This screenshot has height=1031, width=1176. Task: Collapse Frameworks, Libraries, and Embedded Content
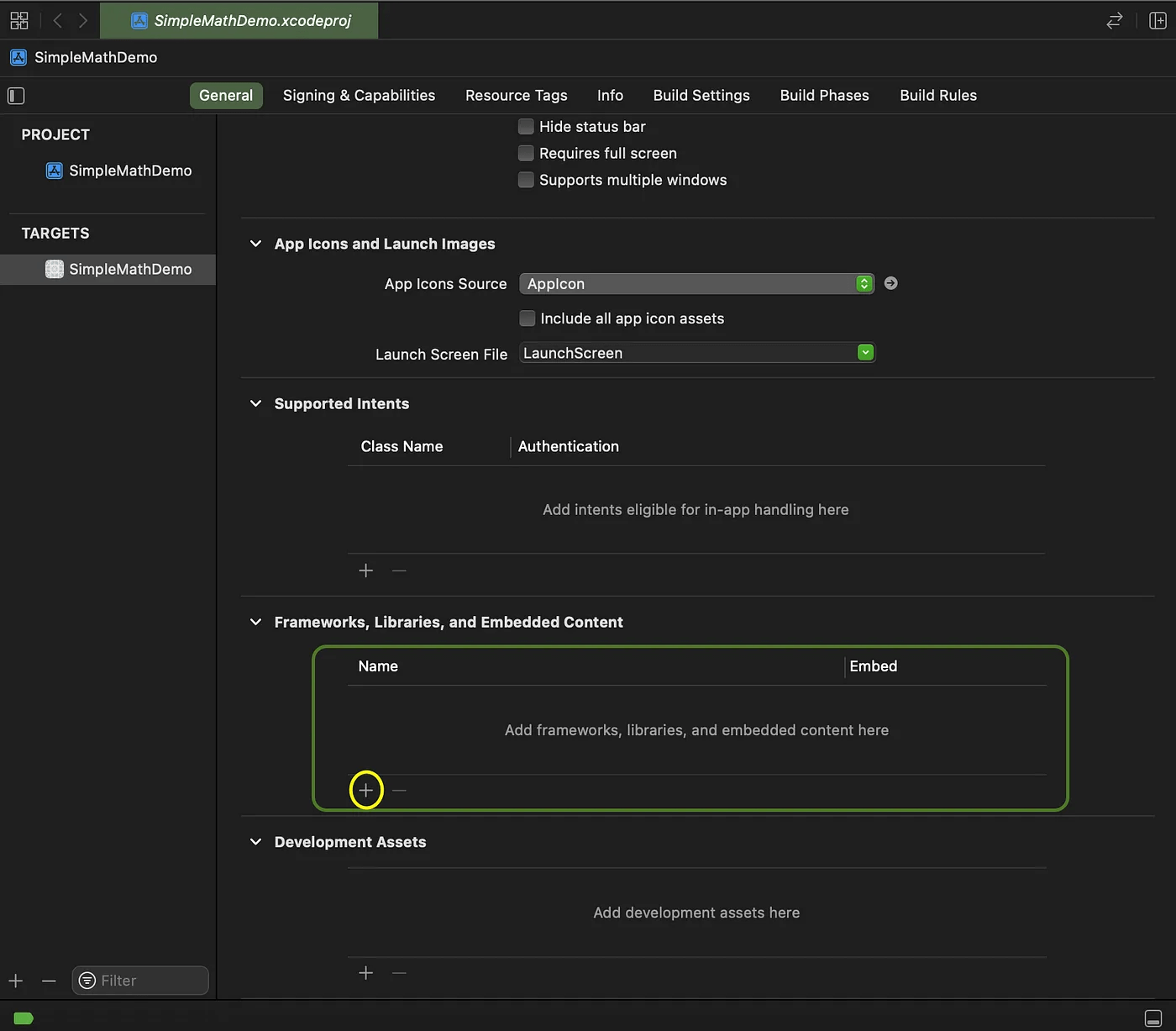tap(255, 622)
